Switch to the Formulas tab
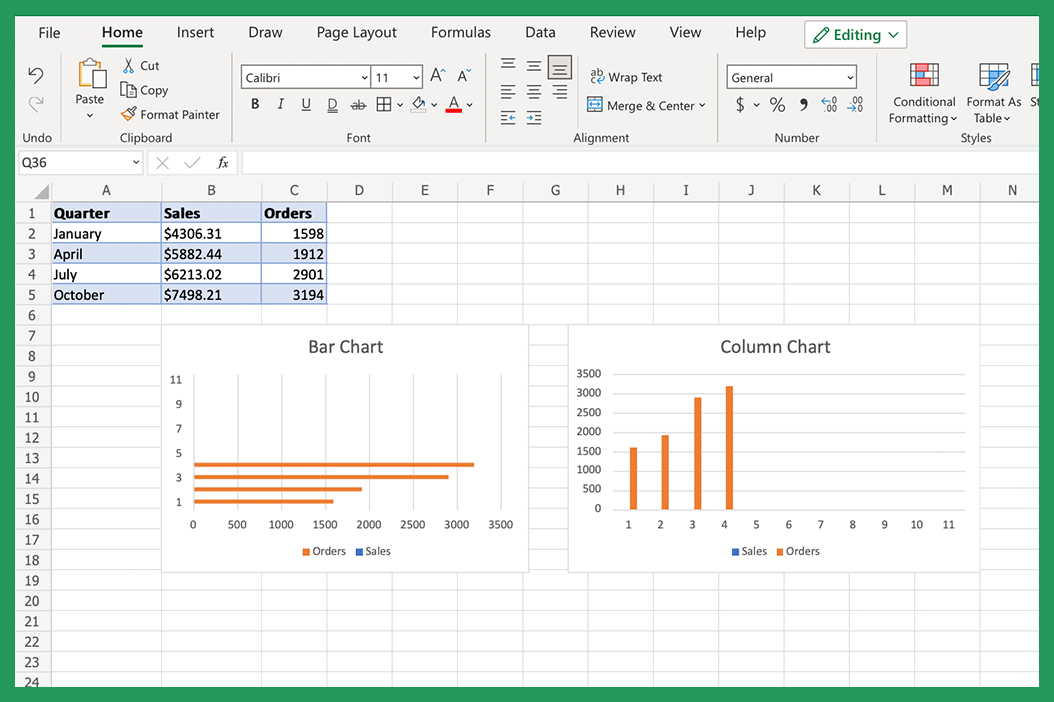1054x702 pixels. coord(460,32)
